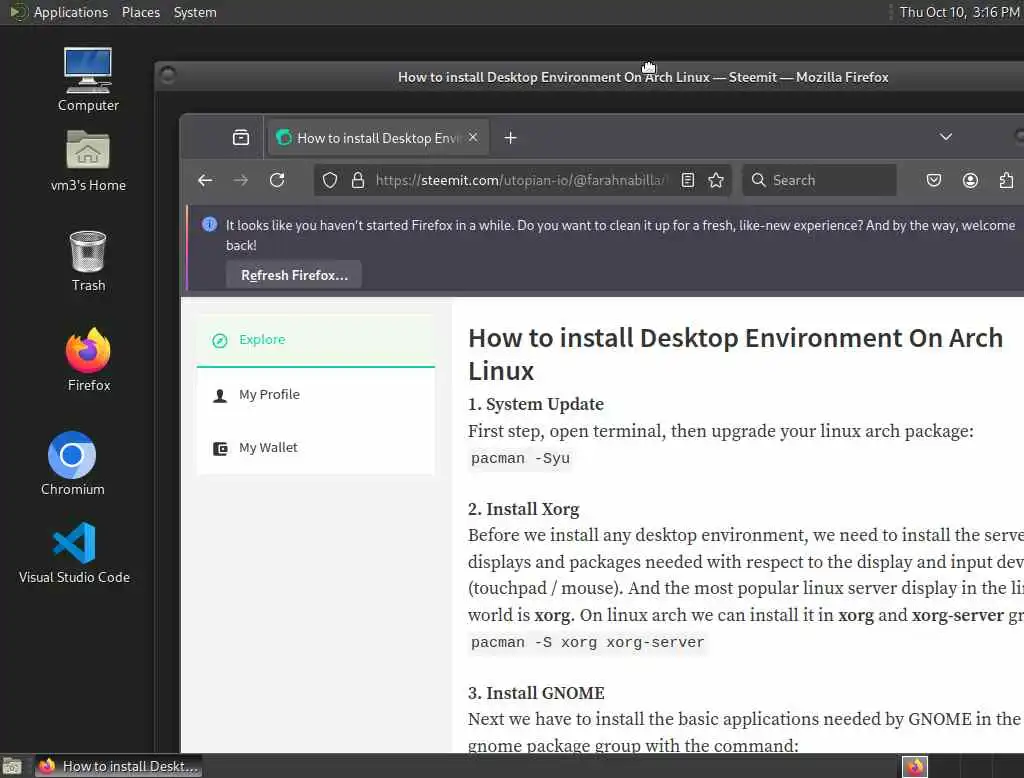Reload the current Steemit page

pos(277,180)
